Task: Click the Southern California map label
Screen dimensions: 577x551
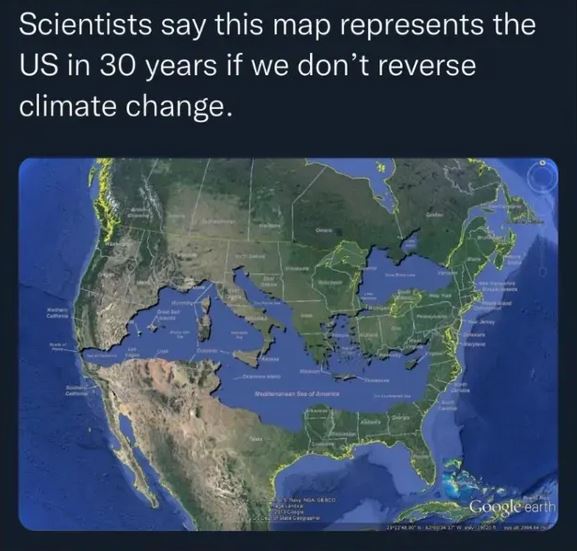Action: (x=77, y=391)
